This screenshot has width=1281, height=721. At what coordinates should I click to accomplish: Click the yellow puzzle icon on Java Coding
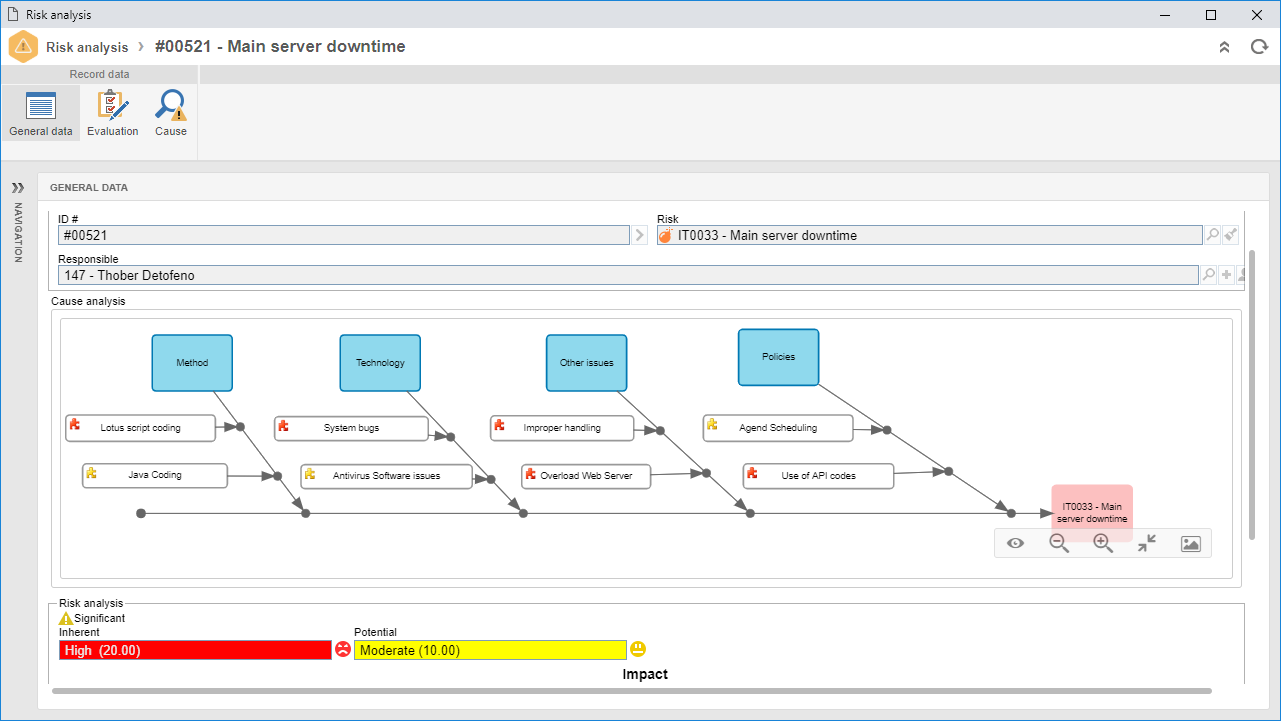click(91, 472)
